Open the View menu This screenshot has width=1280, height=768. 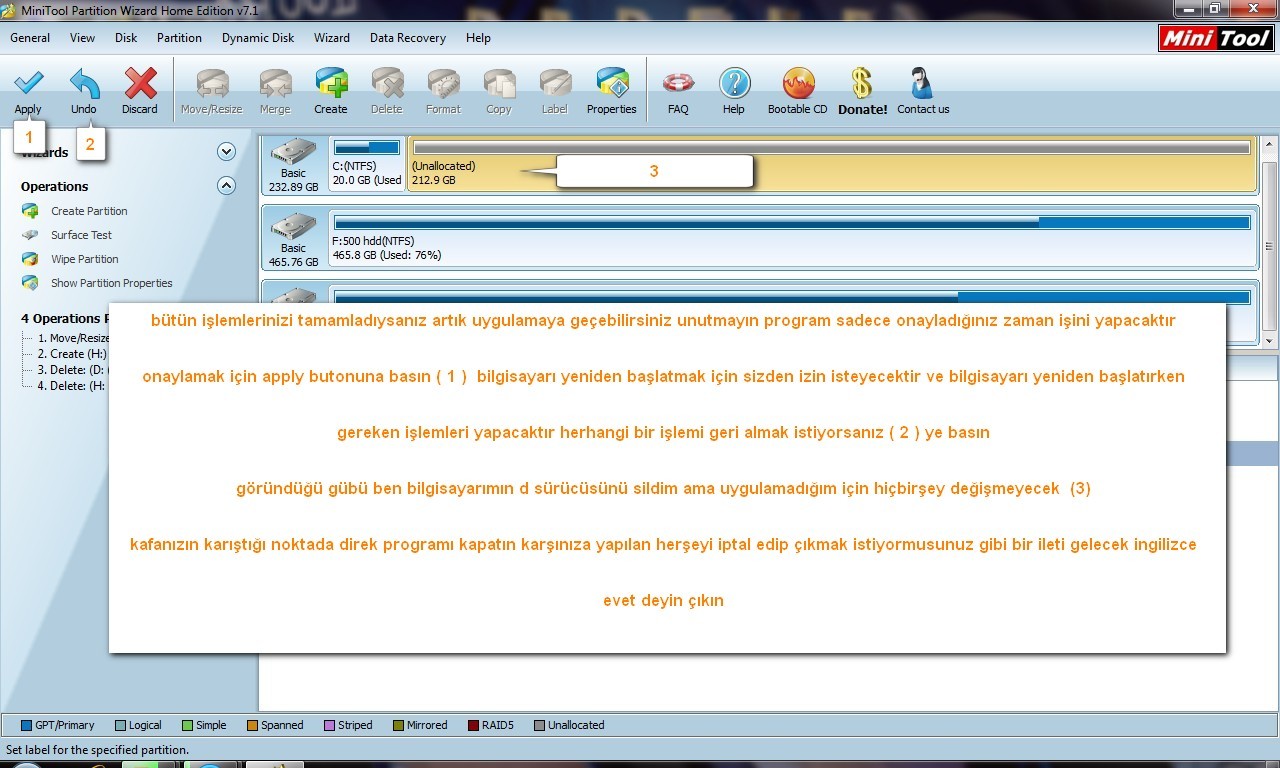click(x=83, y=38)
